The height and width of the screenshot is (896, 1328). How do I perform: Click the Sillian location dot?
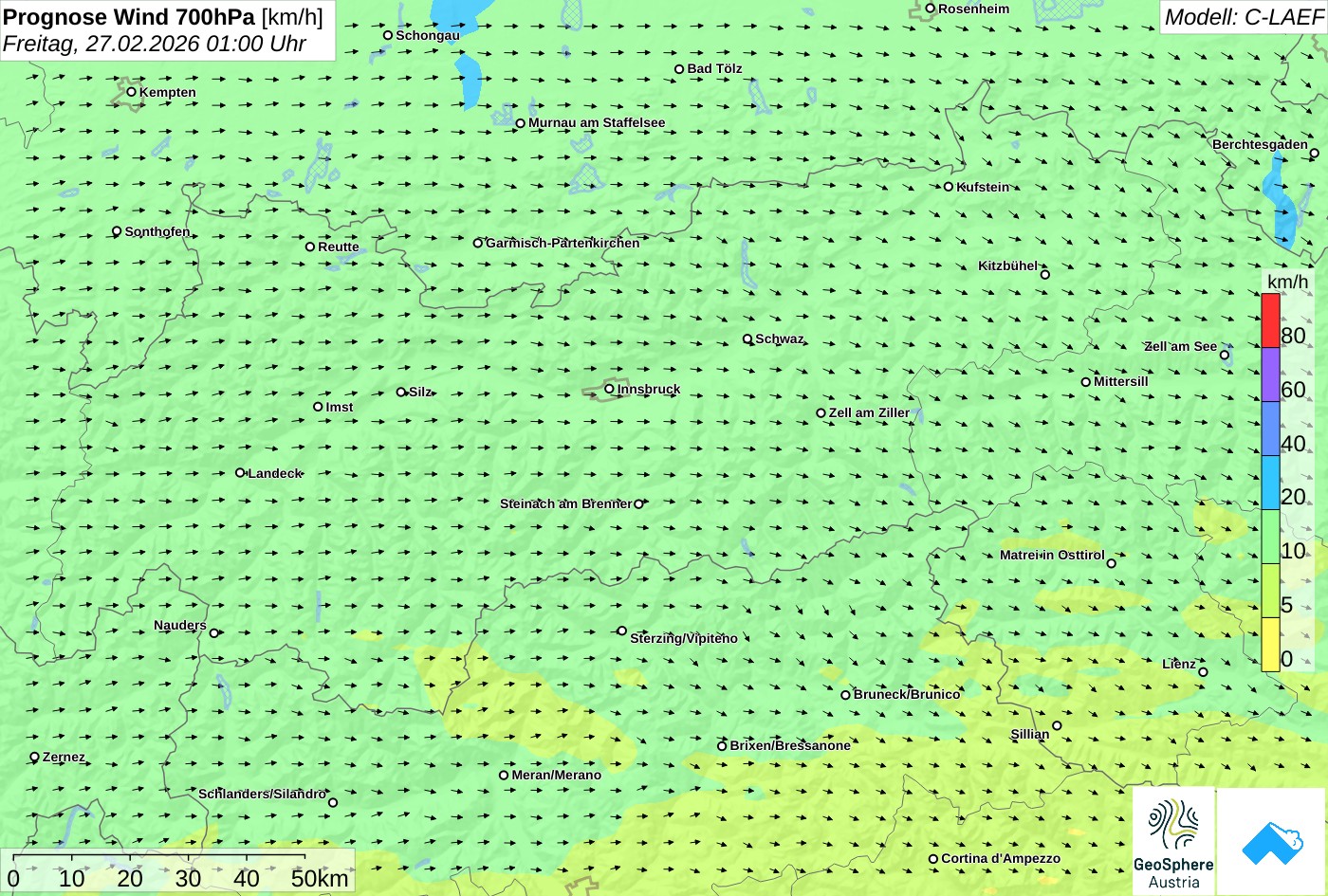[1057, 726]
